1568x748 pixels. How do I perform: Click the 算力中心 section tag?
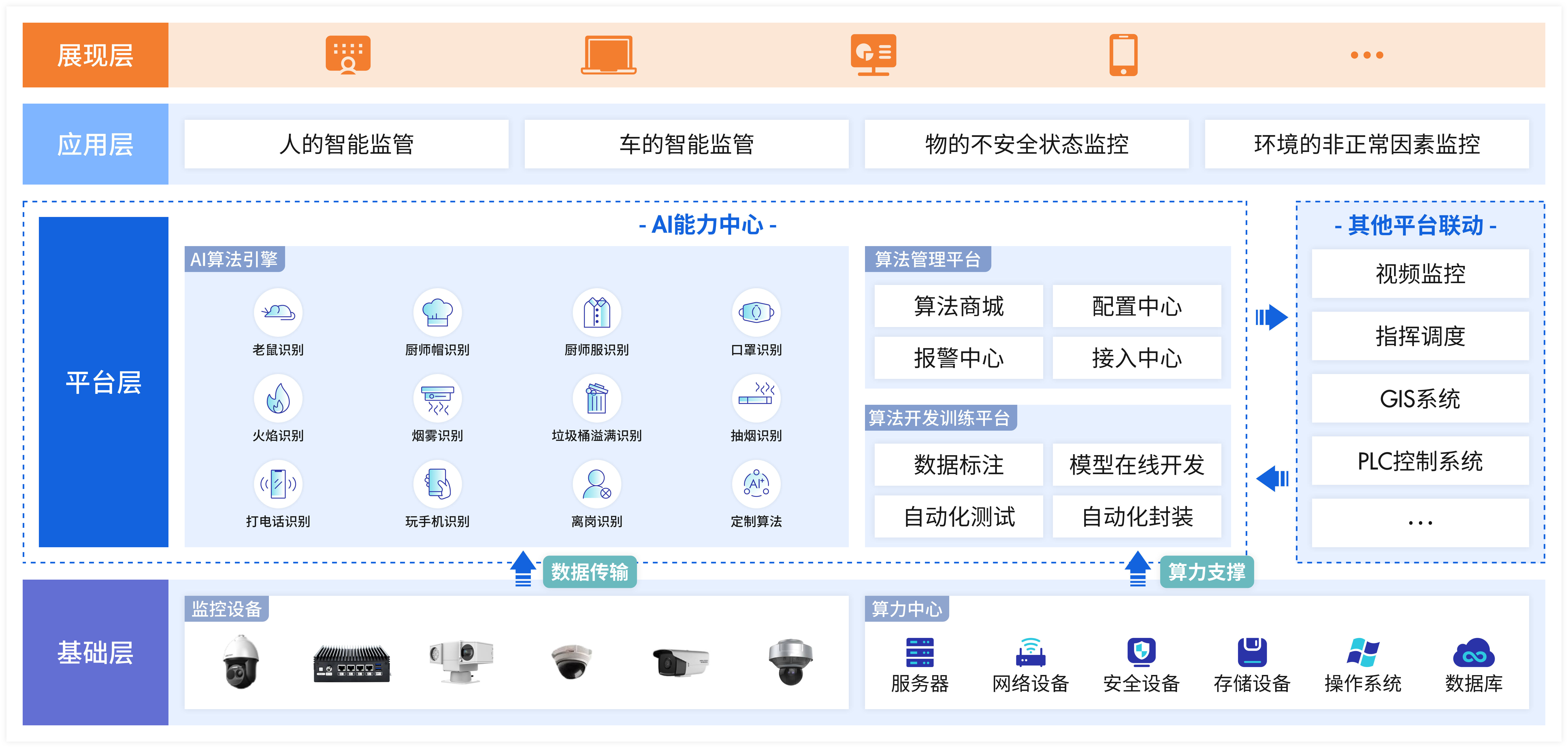coord(907,609)
